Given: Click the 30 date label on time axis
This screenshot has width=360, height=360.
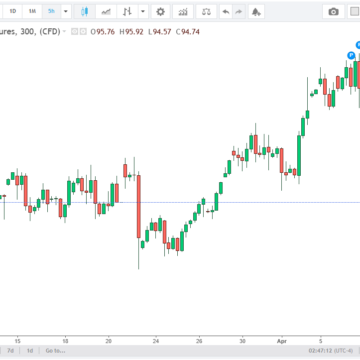Looking at the screenshot, I should (243, 341).
